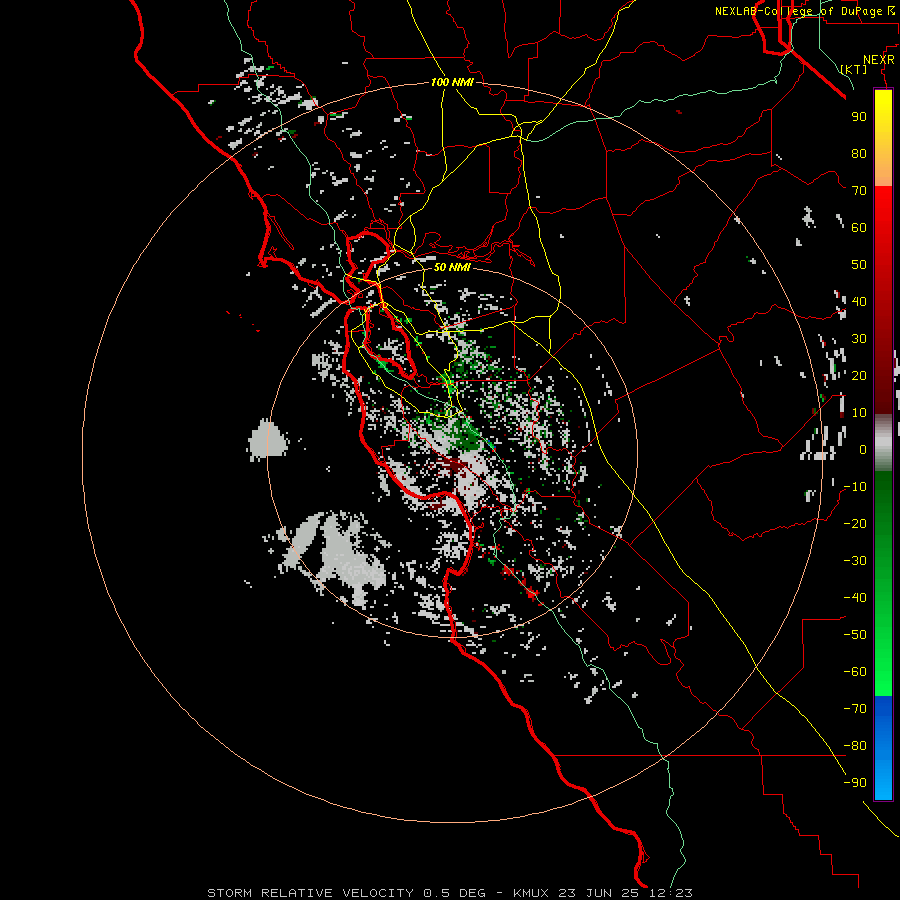The image size is (900, 900).
Task: Select the positive 80 scale value
Action: (859, 153)
